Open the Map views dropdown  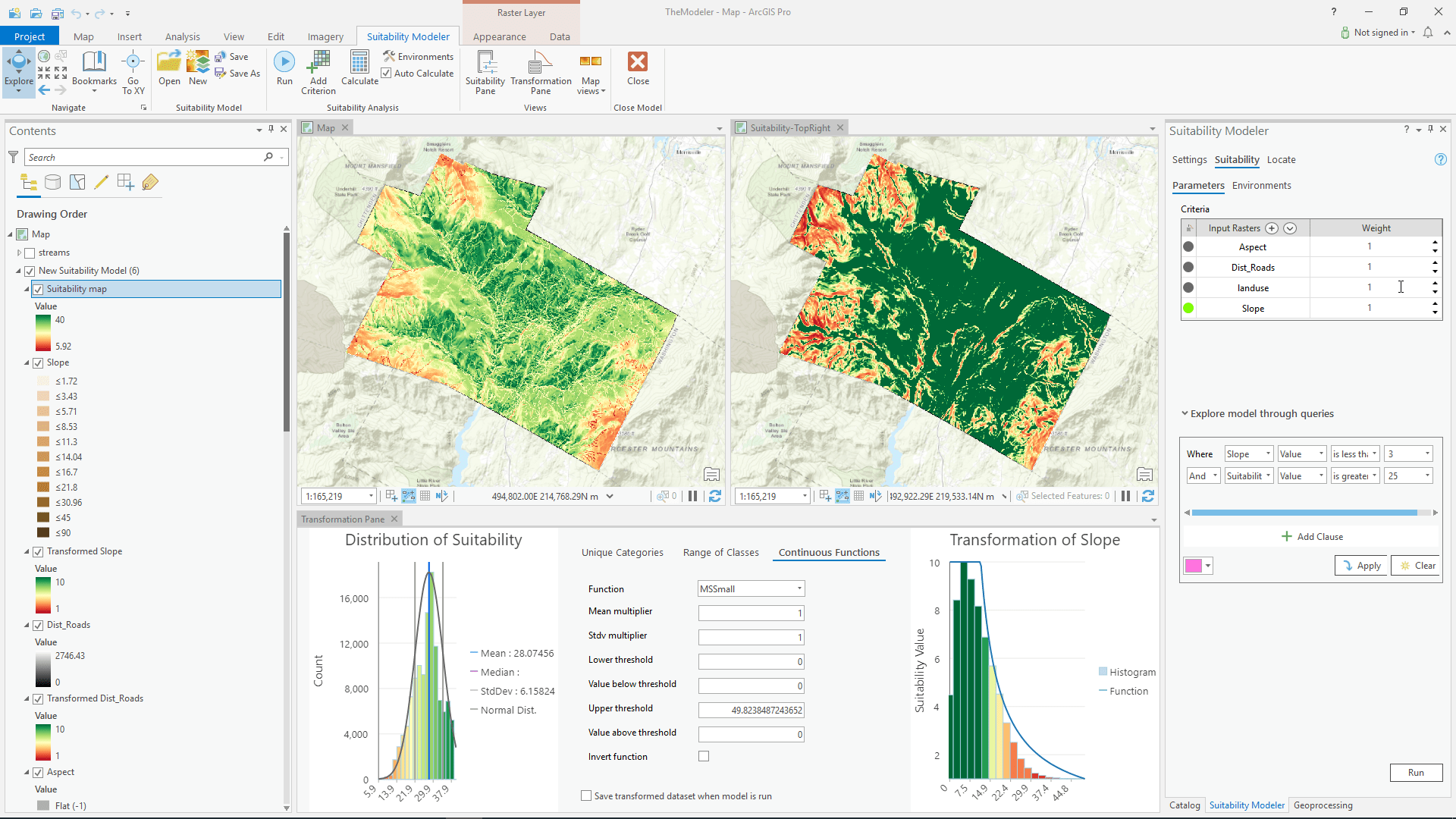[591, 76]
